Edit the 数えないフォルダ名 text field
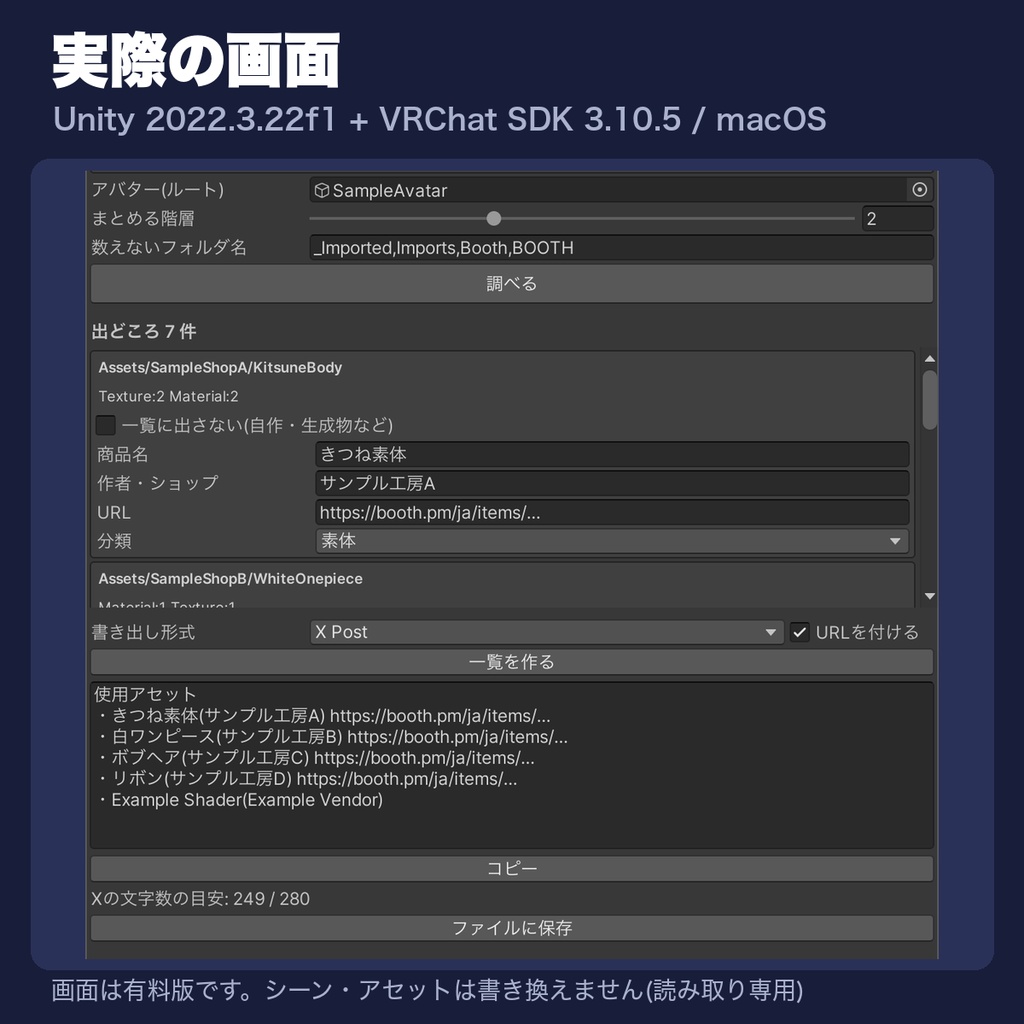 coord(621,248)
